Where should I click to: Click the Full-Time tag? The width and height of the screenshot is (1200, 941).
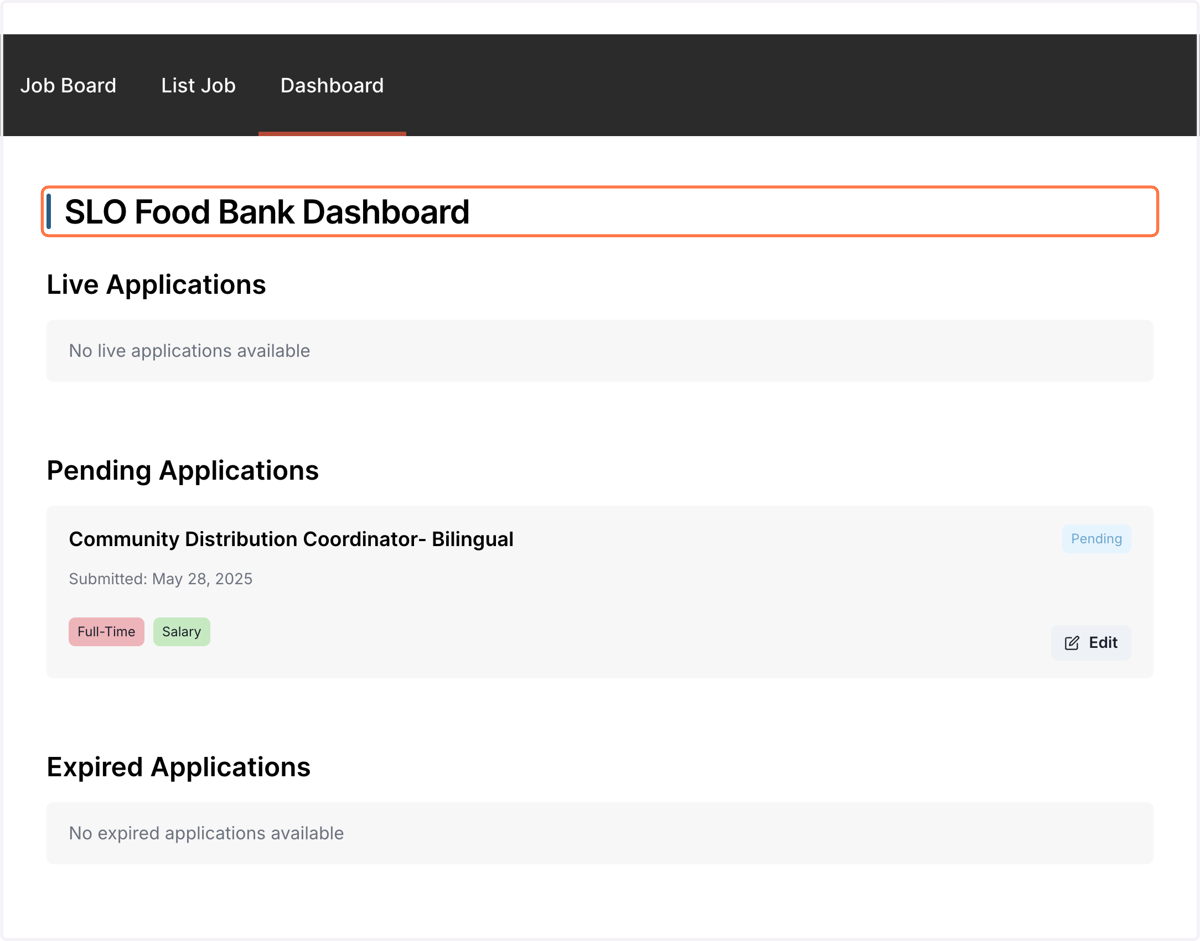[x=106, y=632]
